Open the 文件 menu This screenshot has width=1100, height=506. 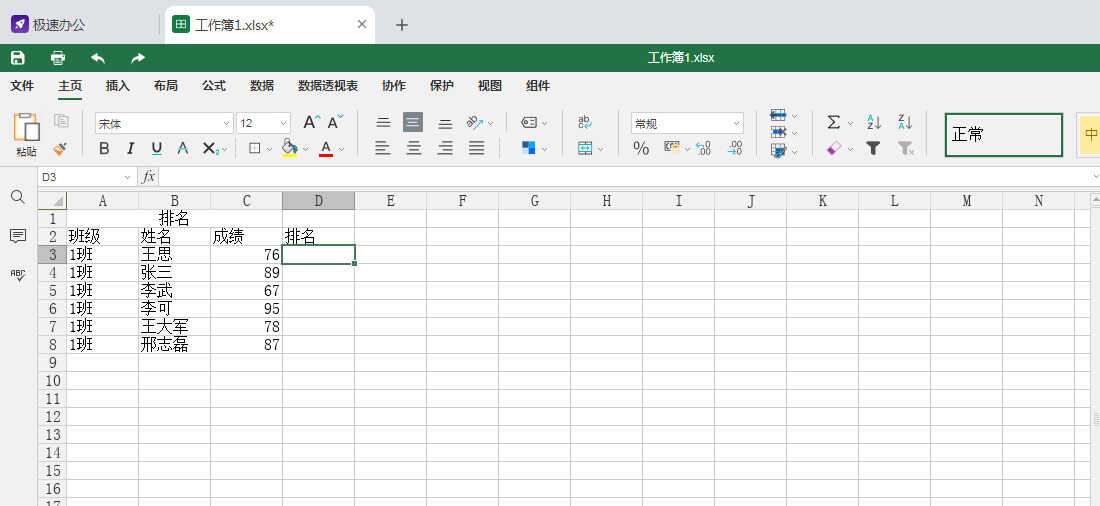point(22,86)
